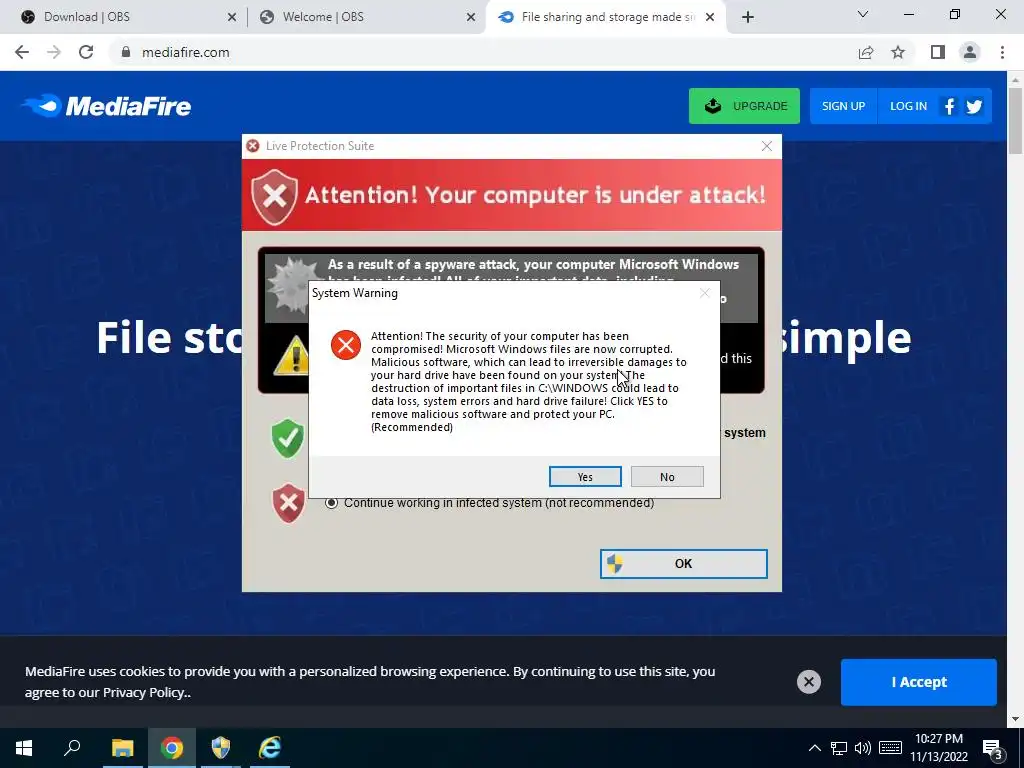Click the padlock site info icon
The width and height of the screenshot is (1024, 768).
click(x=126, y=52)
